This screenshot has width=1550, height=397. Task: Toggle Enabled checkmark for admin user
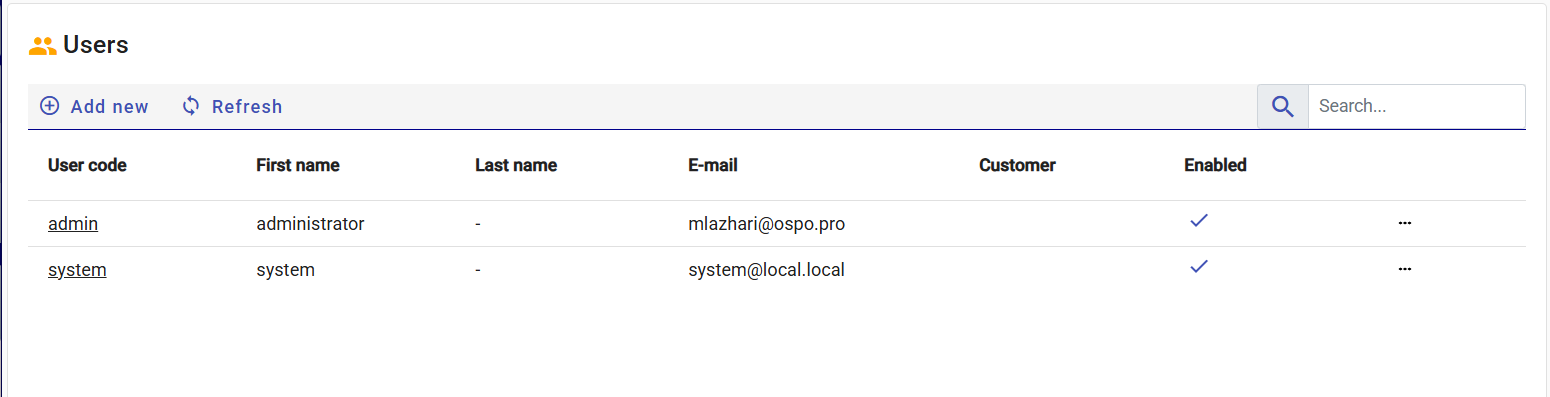[1199, 221]
